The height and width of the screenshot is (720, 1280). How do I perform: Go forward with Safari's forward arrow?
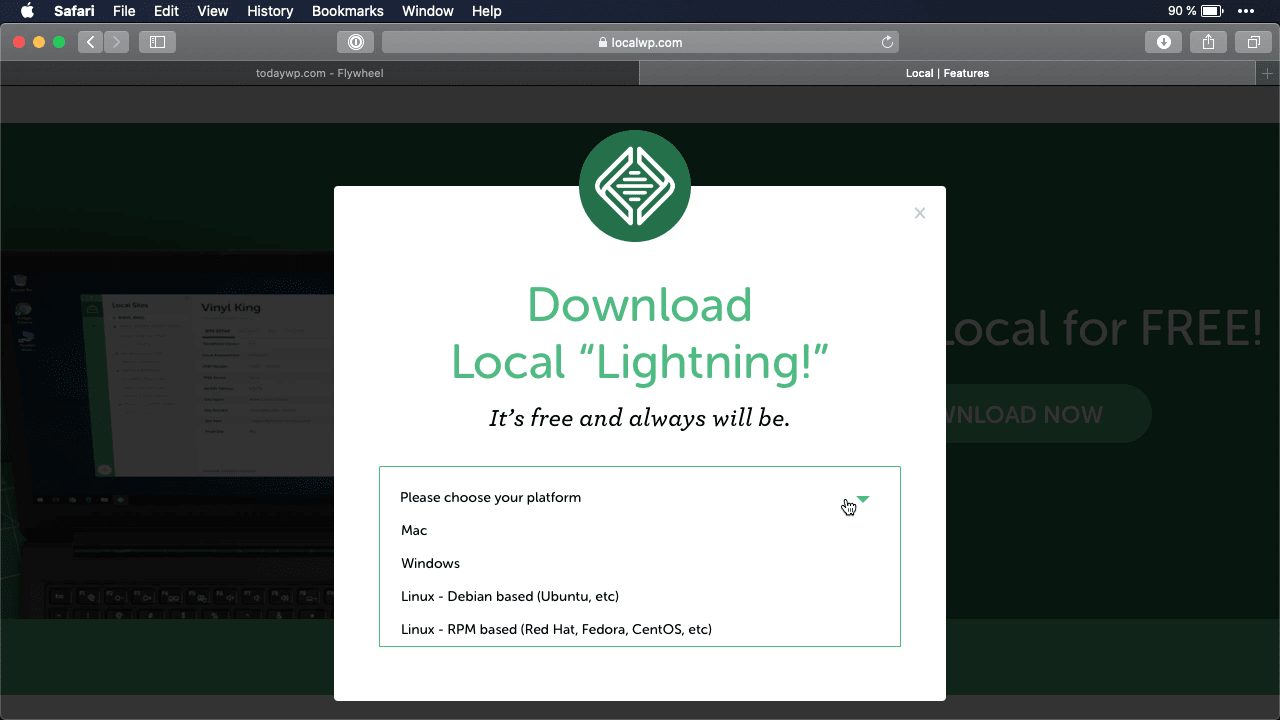117,42
